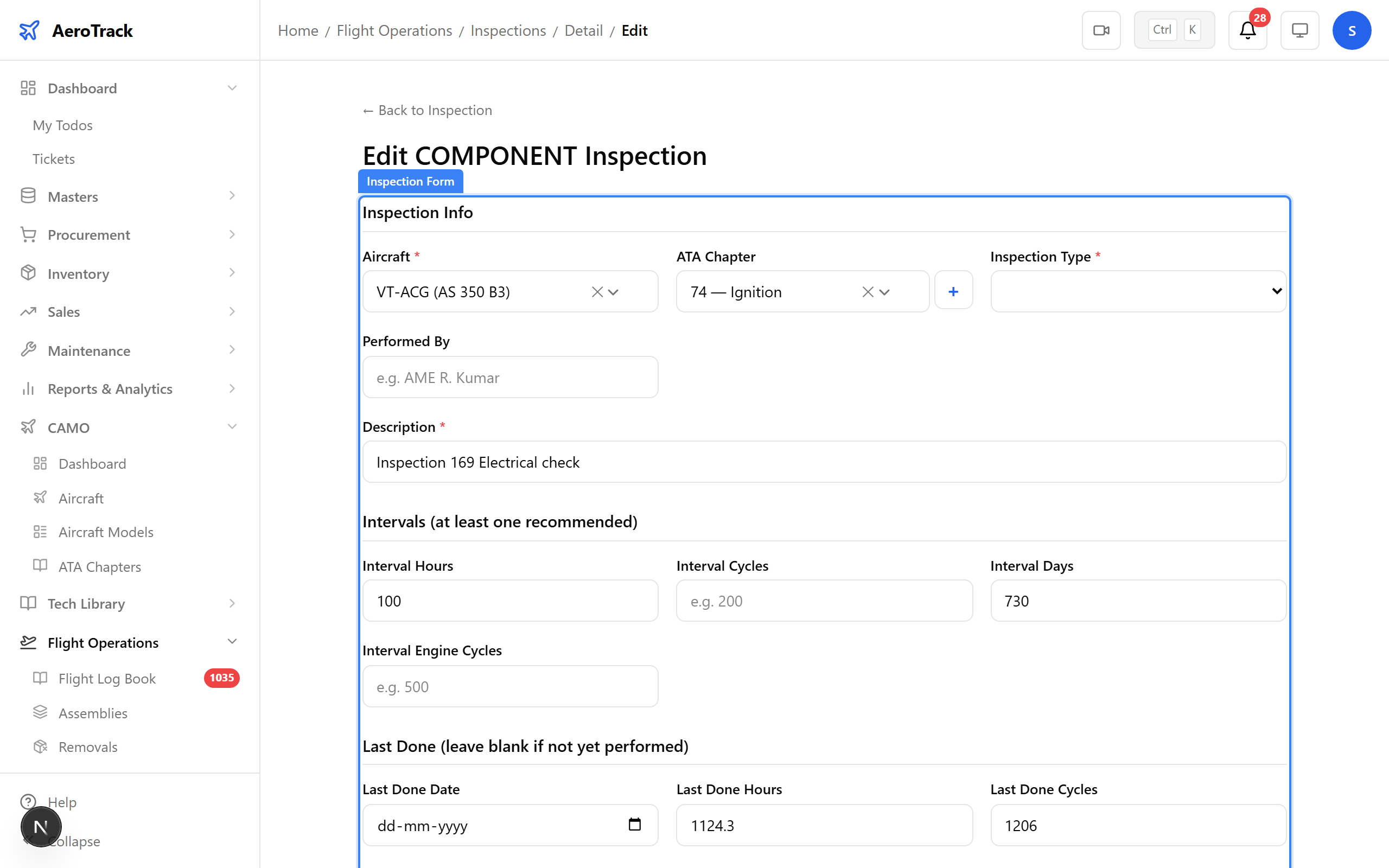The width and height of the screenshot is (1389, 868).
Task: Select the Inspection Form tab
Action: pyautogui.click(x=410, y=181)
